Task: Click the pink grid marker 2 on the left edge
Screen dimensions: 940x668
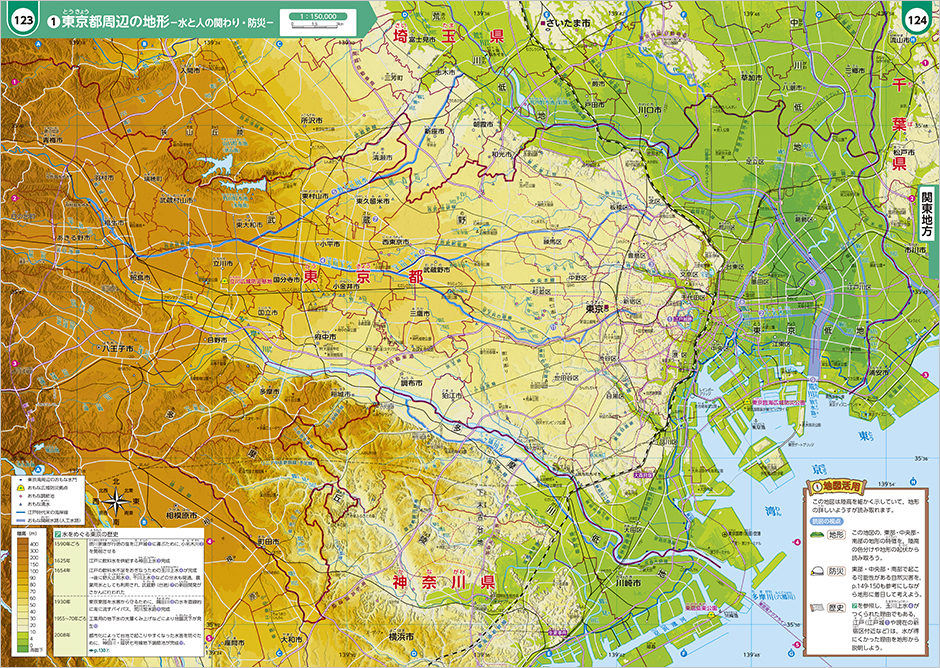Action: (14, 198)
